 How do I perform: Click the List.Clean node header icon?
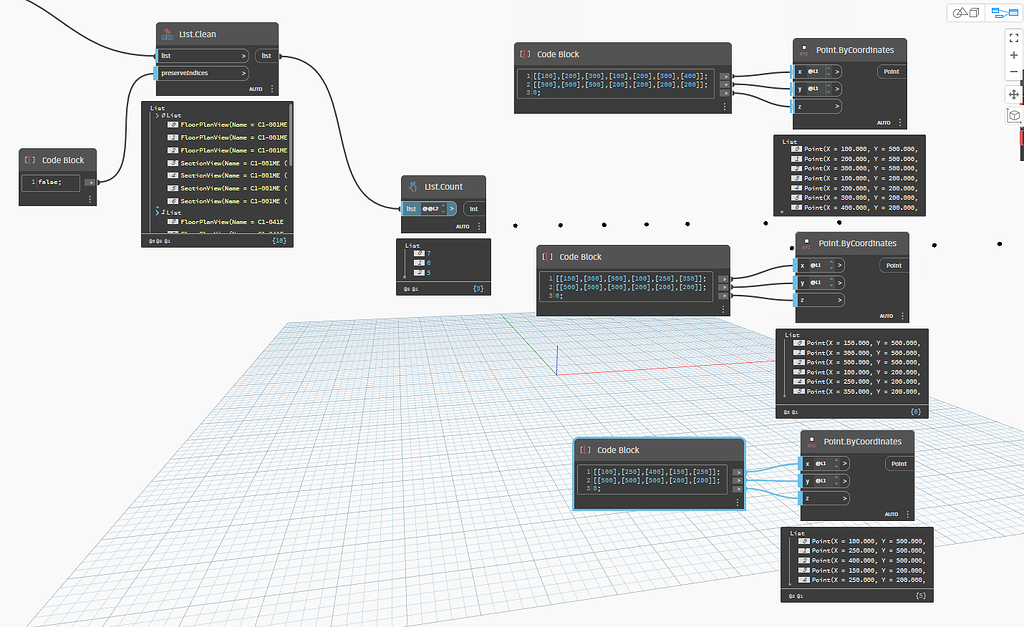tap(168, 33)
